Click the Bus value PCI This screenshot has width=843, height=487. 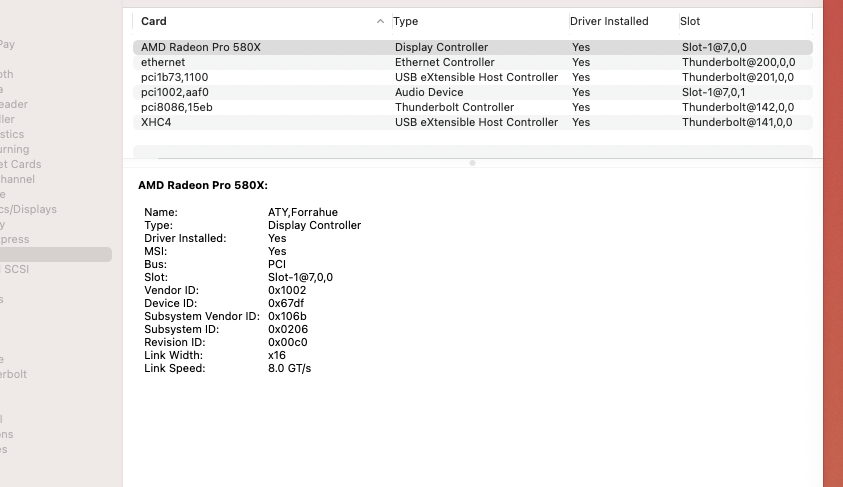[x=277, y=264]
